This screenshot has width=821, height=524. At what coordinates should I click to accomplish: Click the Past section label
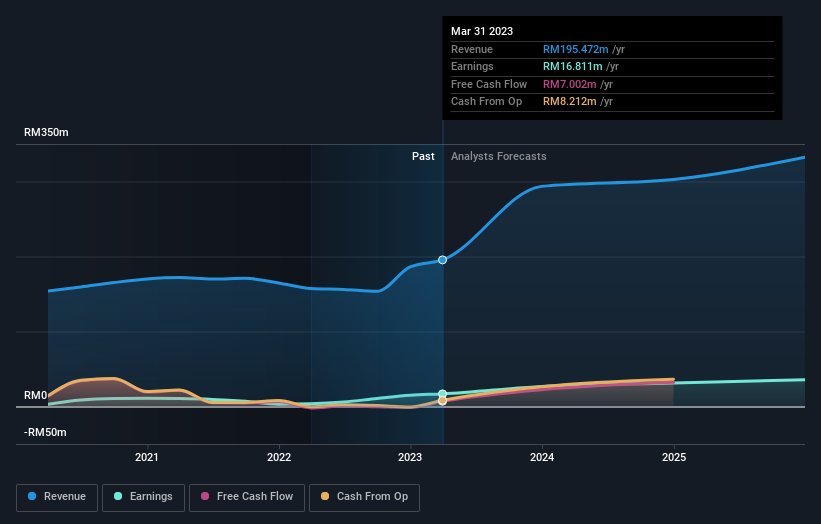click(423, 156)
